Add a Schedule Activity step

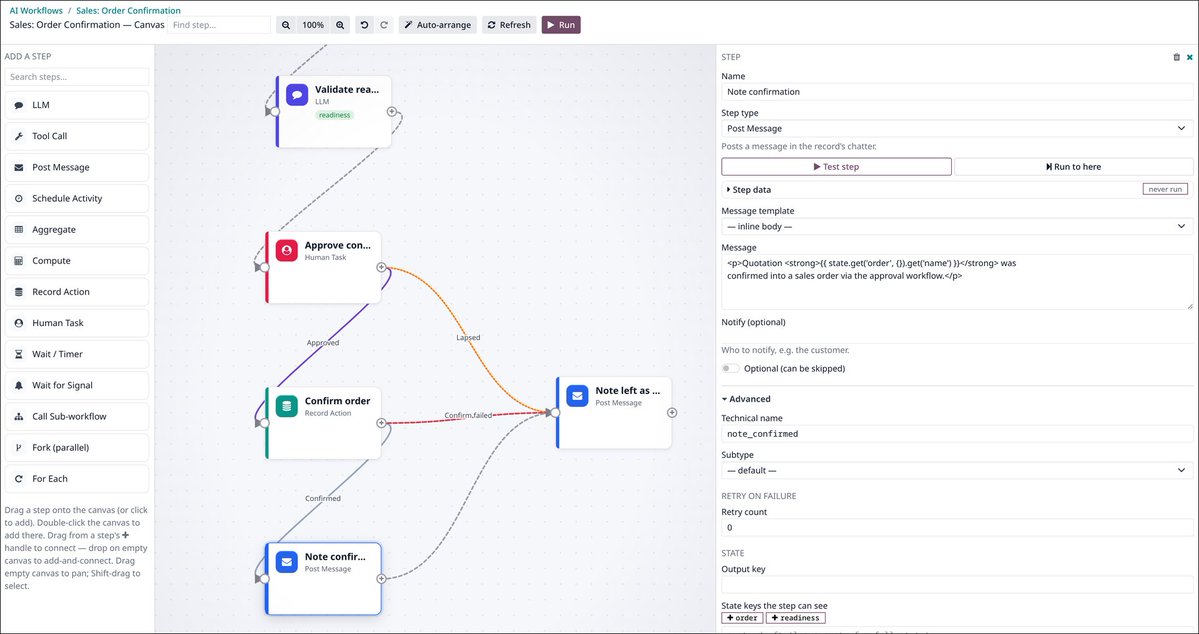(x=76, y=199)
